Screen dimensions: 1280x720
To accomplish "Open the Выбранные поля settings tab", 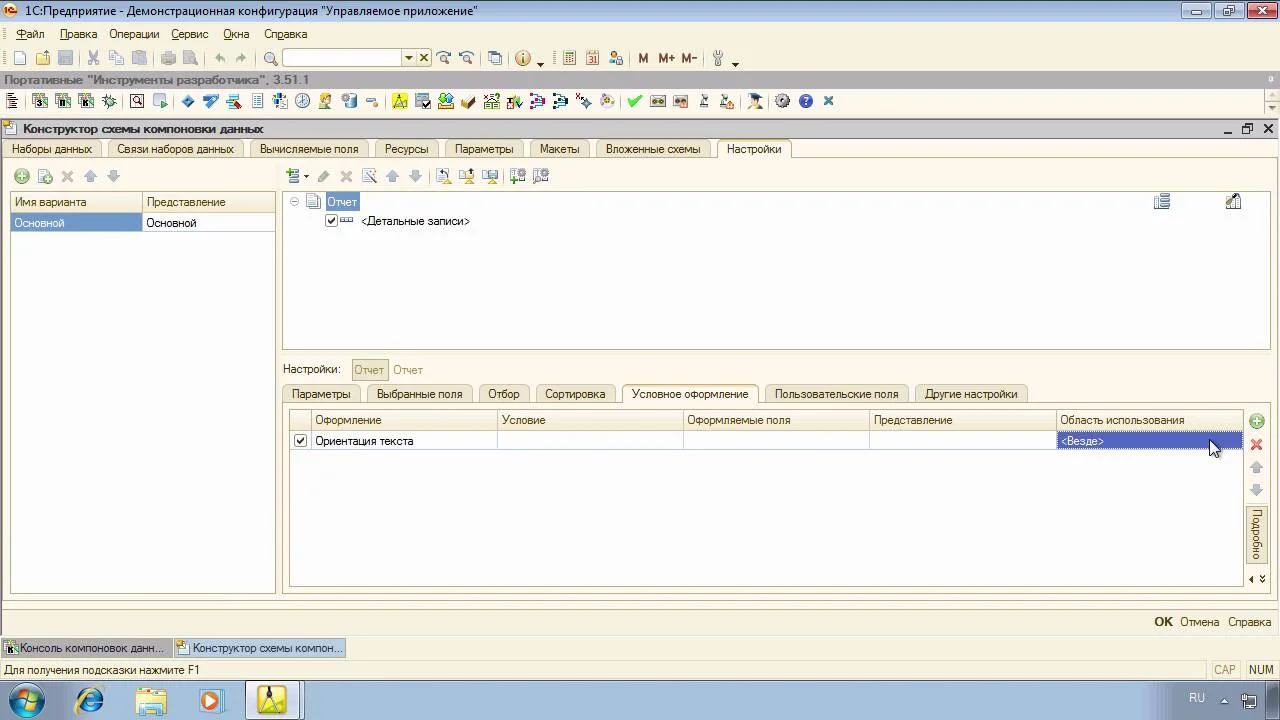I will (x=419, y=394).
